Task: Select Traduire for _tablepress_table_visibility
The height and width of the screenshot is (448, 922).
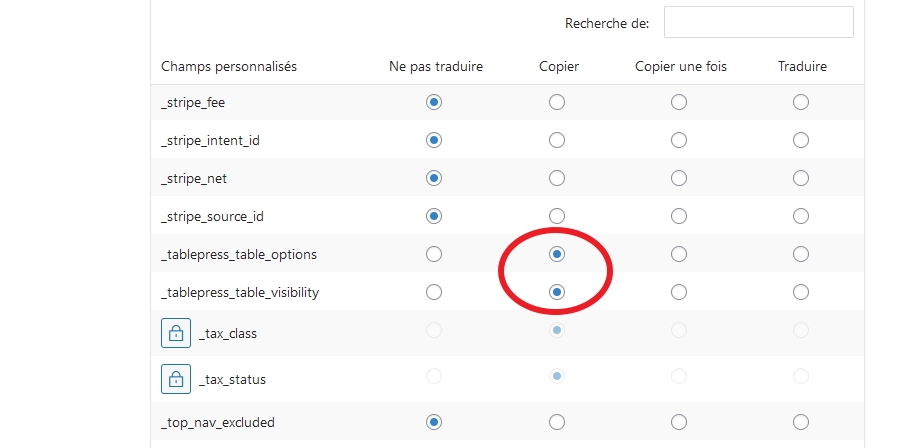Action: point(801,292)
